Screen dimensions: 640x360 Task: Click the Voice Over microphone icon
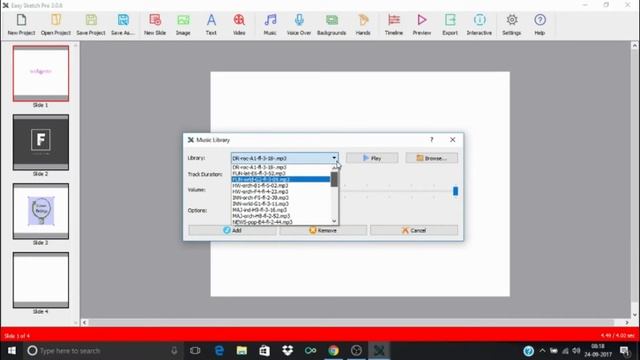299,24
